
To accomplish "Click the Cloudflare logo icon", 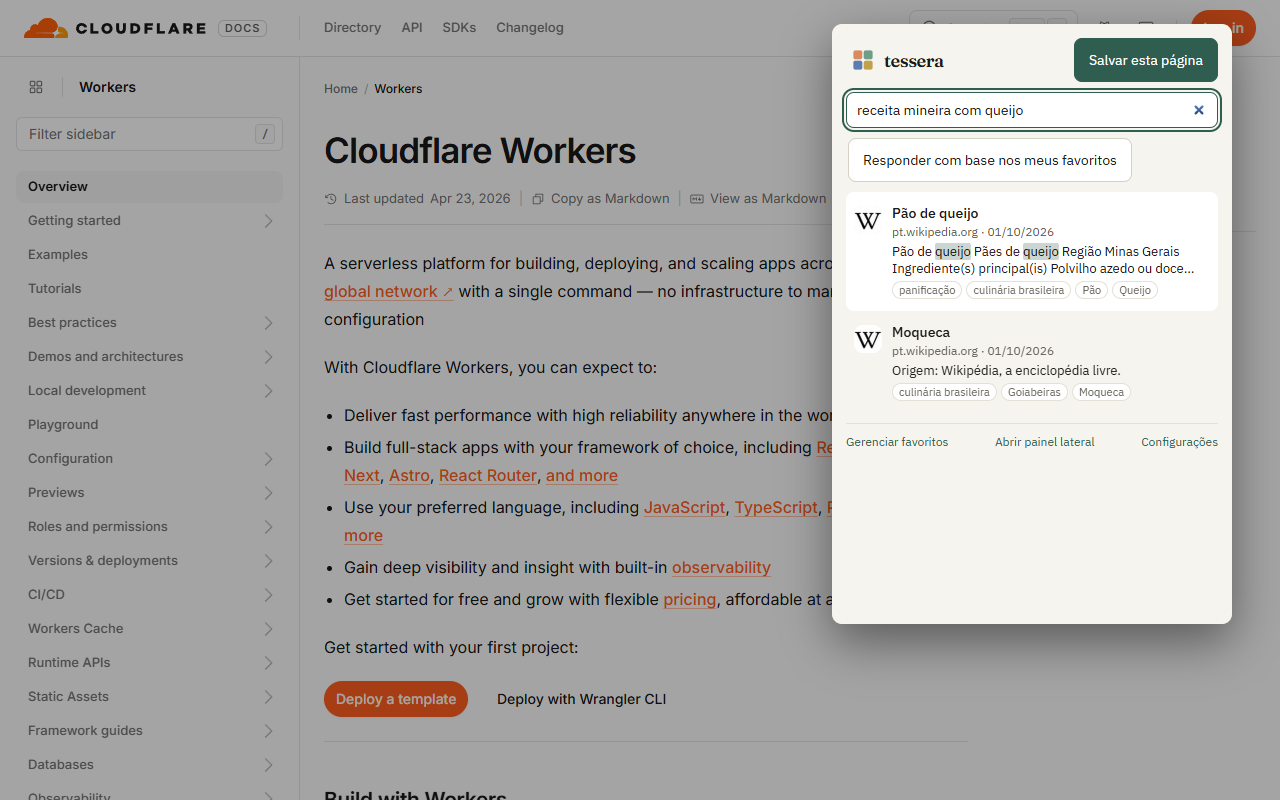I will point(45,28).
